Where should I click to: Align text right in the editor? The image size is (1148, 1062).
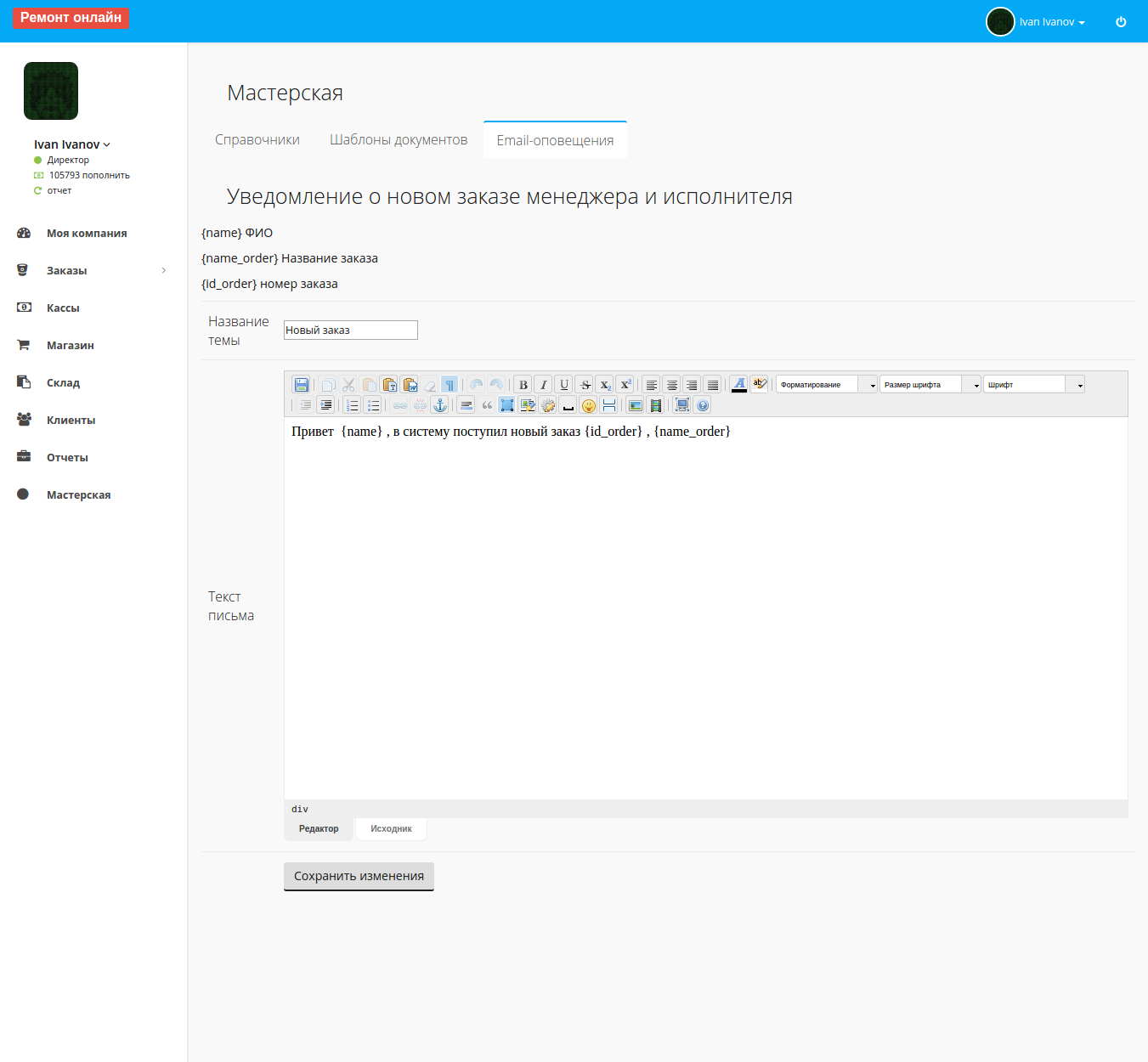pyautogui.click(x=693, y=385)
